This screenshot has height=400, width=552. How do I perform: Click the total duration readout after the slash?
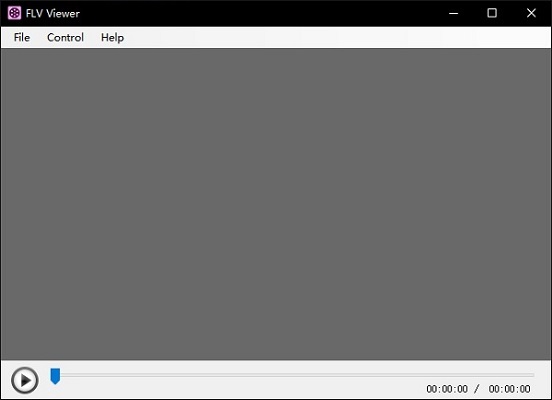click(509, 389)
